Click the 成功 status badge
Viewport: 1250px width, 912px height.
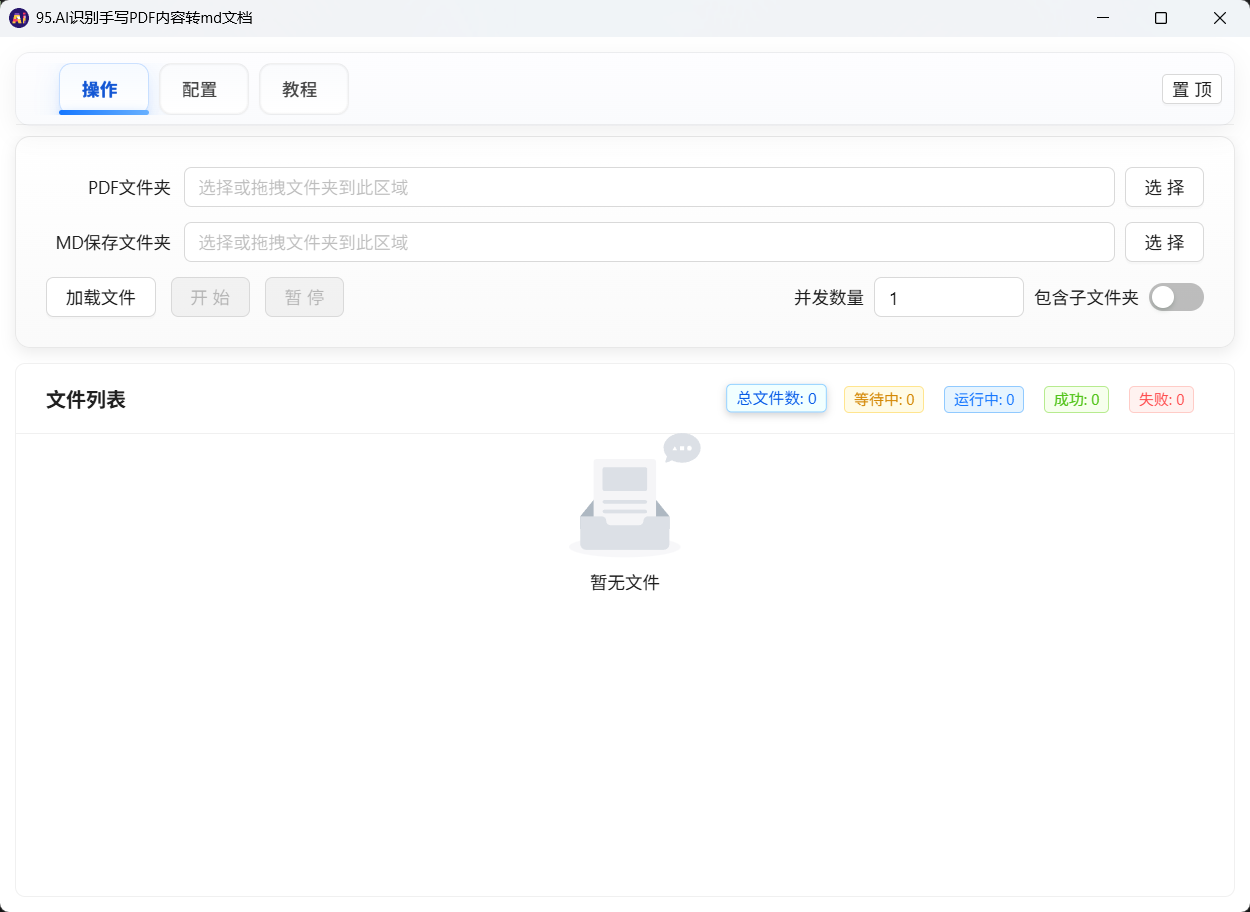(x=1076, y=399)
